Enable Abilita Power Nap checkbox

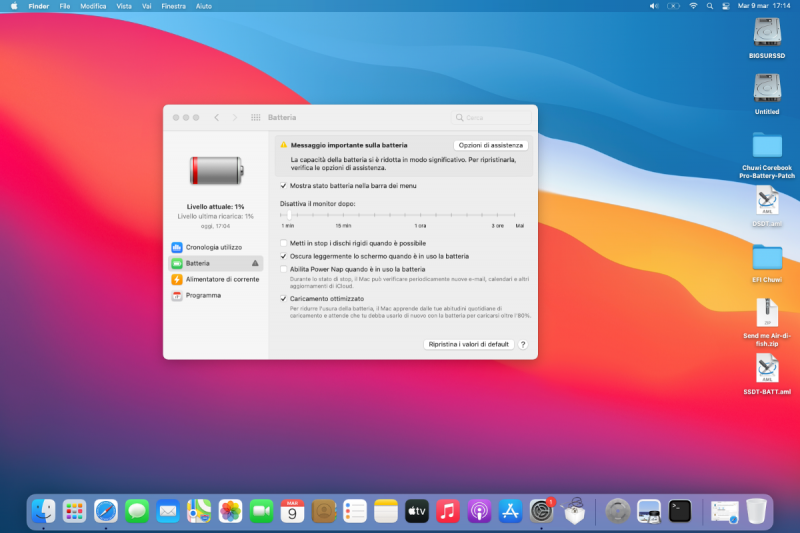coord(284,269)
